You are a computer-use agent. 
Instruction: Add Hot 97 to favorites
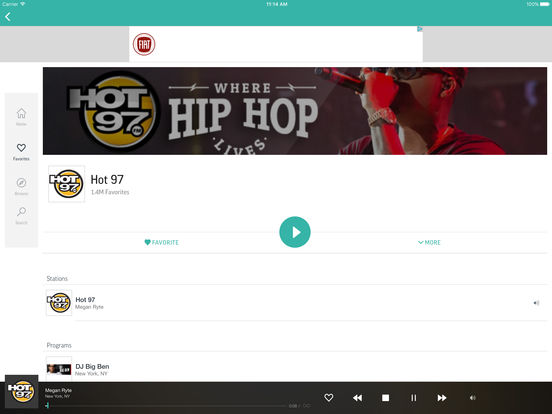tap(162, 243)
